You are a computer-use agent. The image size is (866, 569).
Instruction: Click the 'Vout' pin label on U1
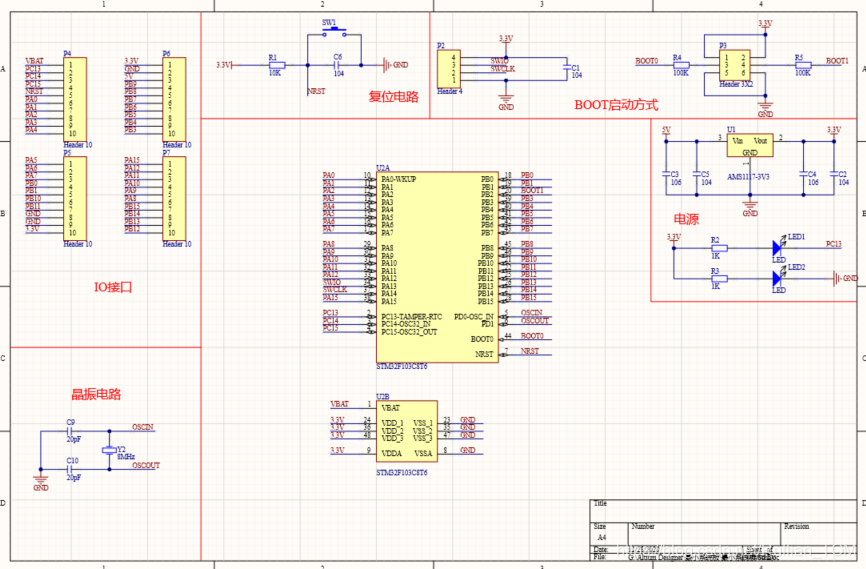(761, 141)
